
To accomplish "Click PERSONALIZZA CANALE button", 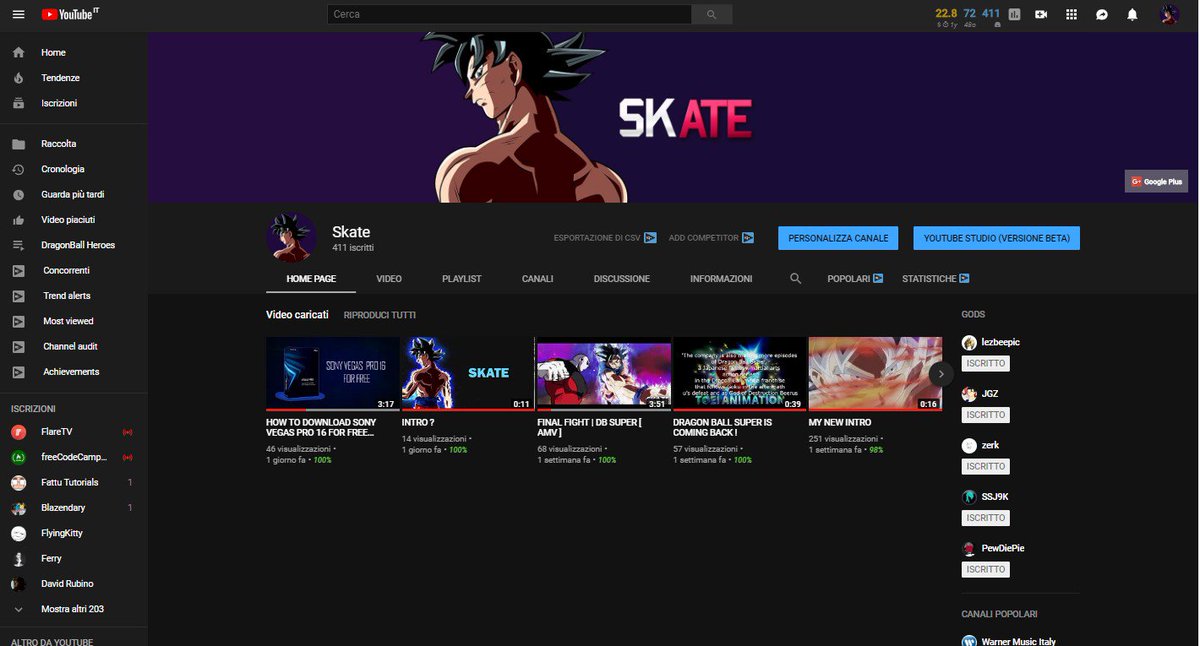I will [x=838, y=238].
